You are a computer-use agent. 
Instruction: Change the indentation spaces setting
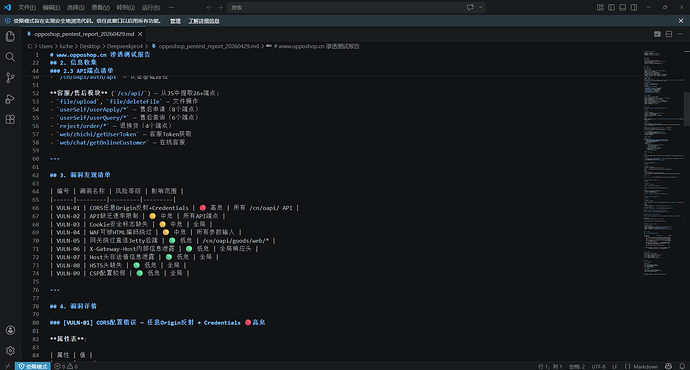click(x=577, y=366)
